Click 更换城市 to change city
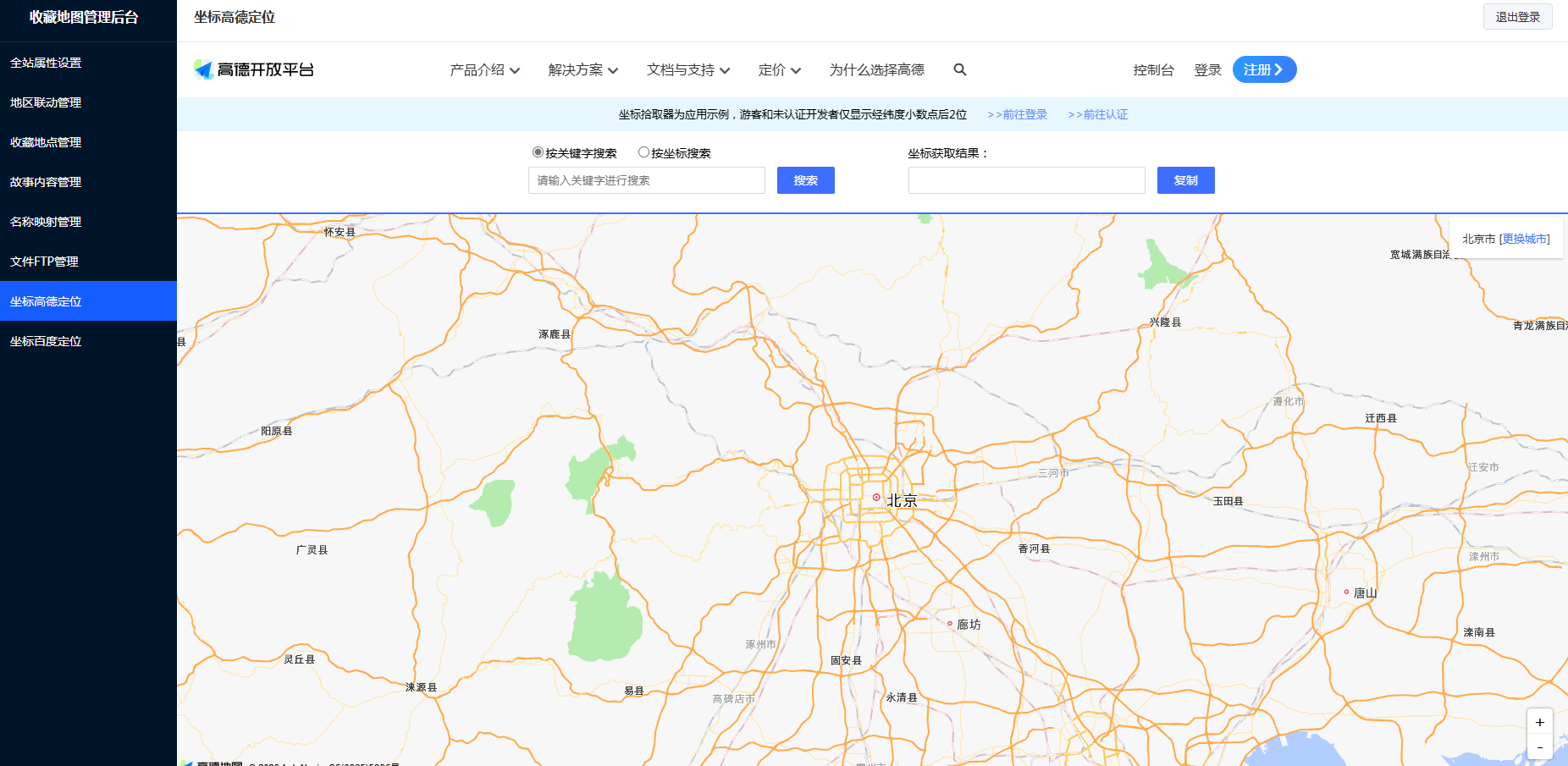This screenshot has height=766, width=1568. [x=1525, y=239]
